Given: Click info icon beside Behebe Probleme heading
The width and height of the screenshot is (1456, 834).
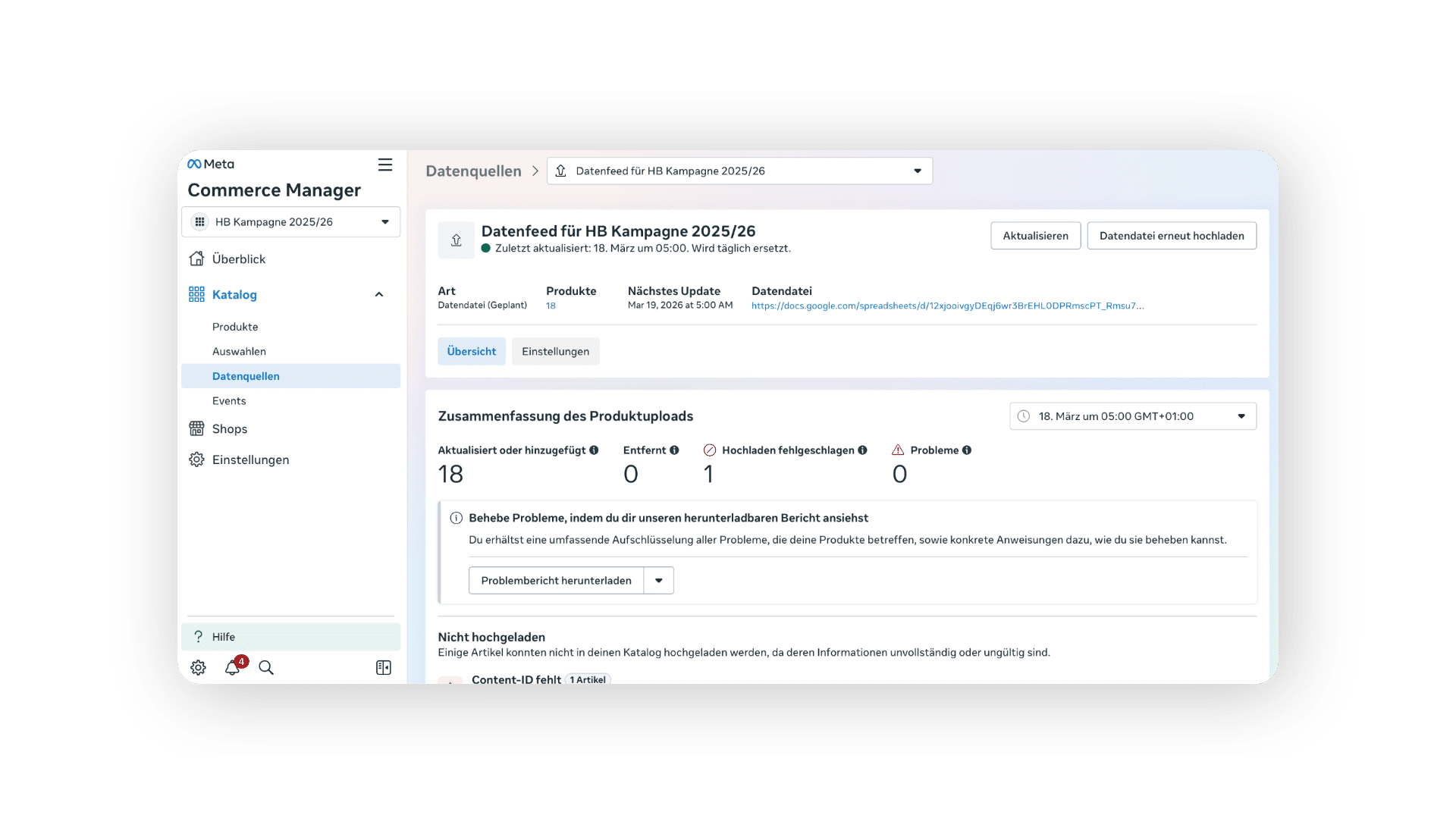Looking at the screenshot, I should [x=457, y=518].
